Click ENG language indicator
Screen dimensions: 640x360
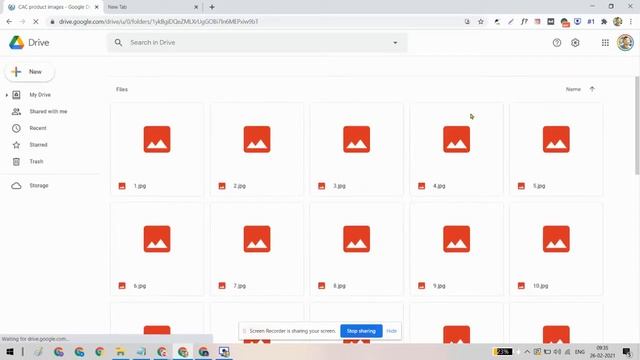pyautogui.click(x=580, y=352)
